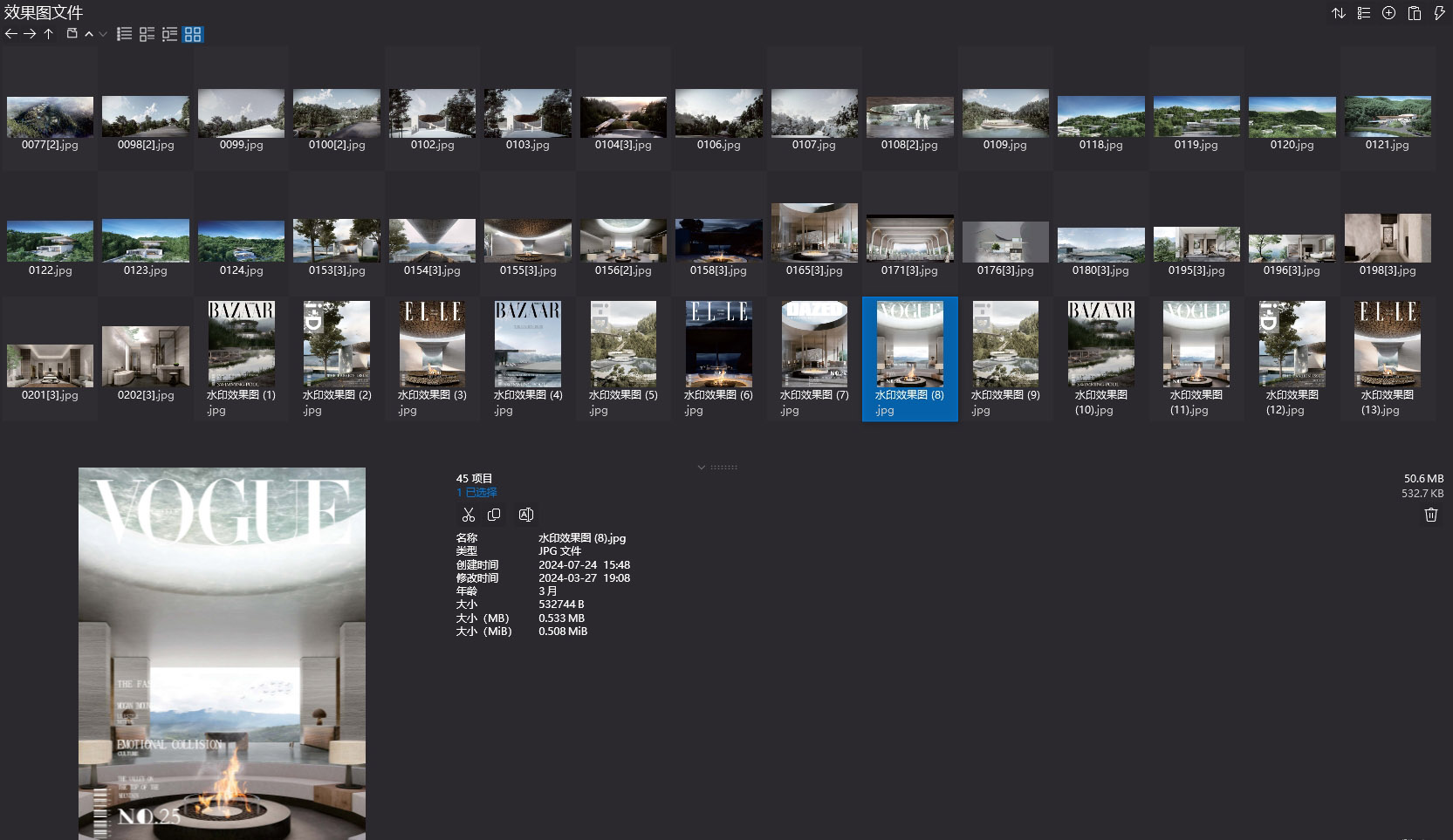Go up one folder with the up arrow
1453x840 pixels.
coord(49,34)
